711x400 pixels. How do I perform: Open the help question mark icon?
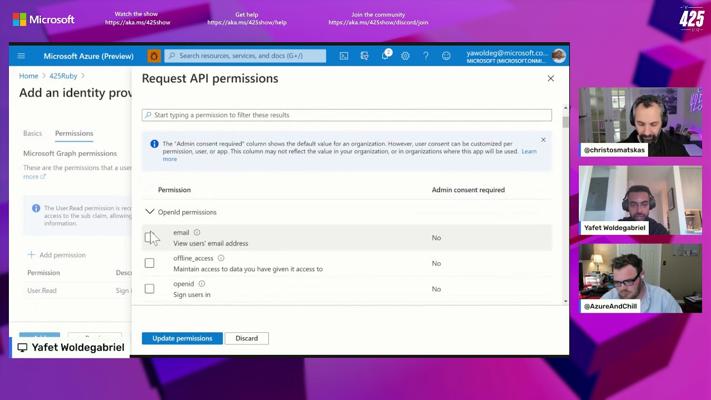click(426, 56)
